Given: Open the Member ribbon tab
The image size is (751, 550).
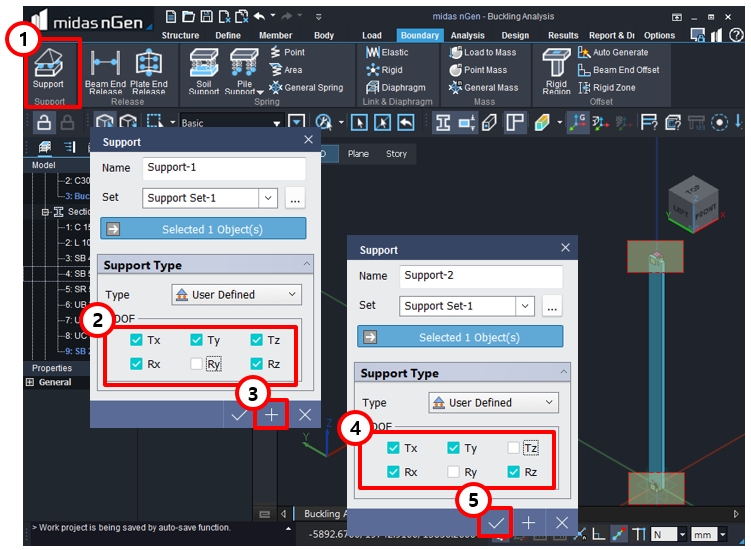Looking at the screenshot, I should pos(275,35).
